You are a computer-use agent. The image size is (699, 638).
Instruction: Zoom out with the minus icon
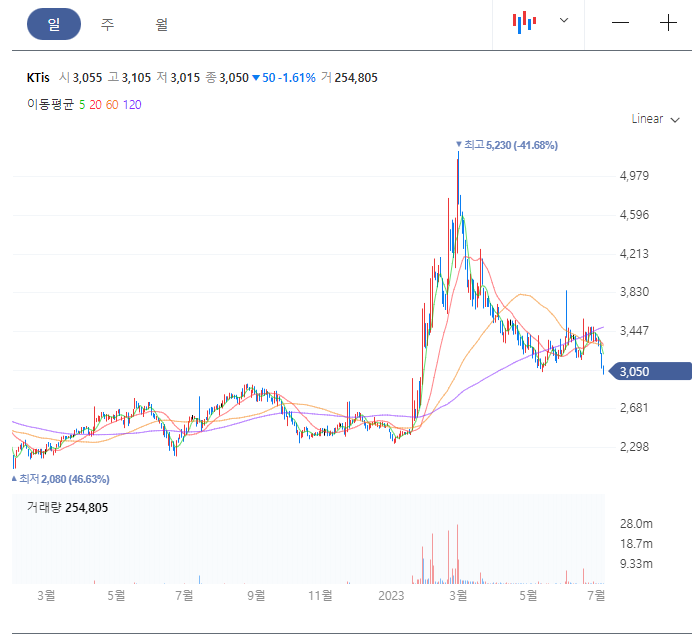pos(620,22)
